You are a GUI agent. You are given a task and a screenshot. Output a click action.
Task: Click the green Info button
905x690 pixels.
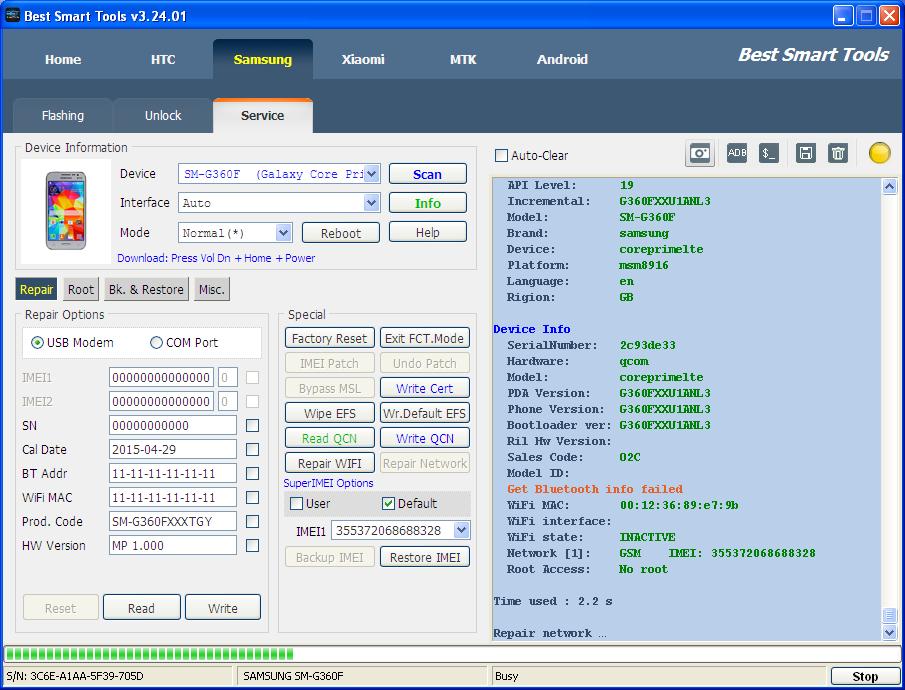pyautogui.click(x=428, y=203)
